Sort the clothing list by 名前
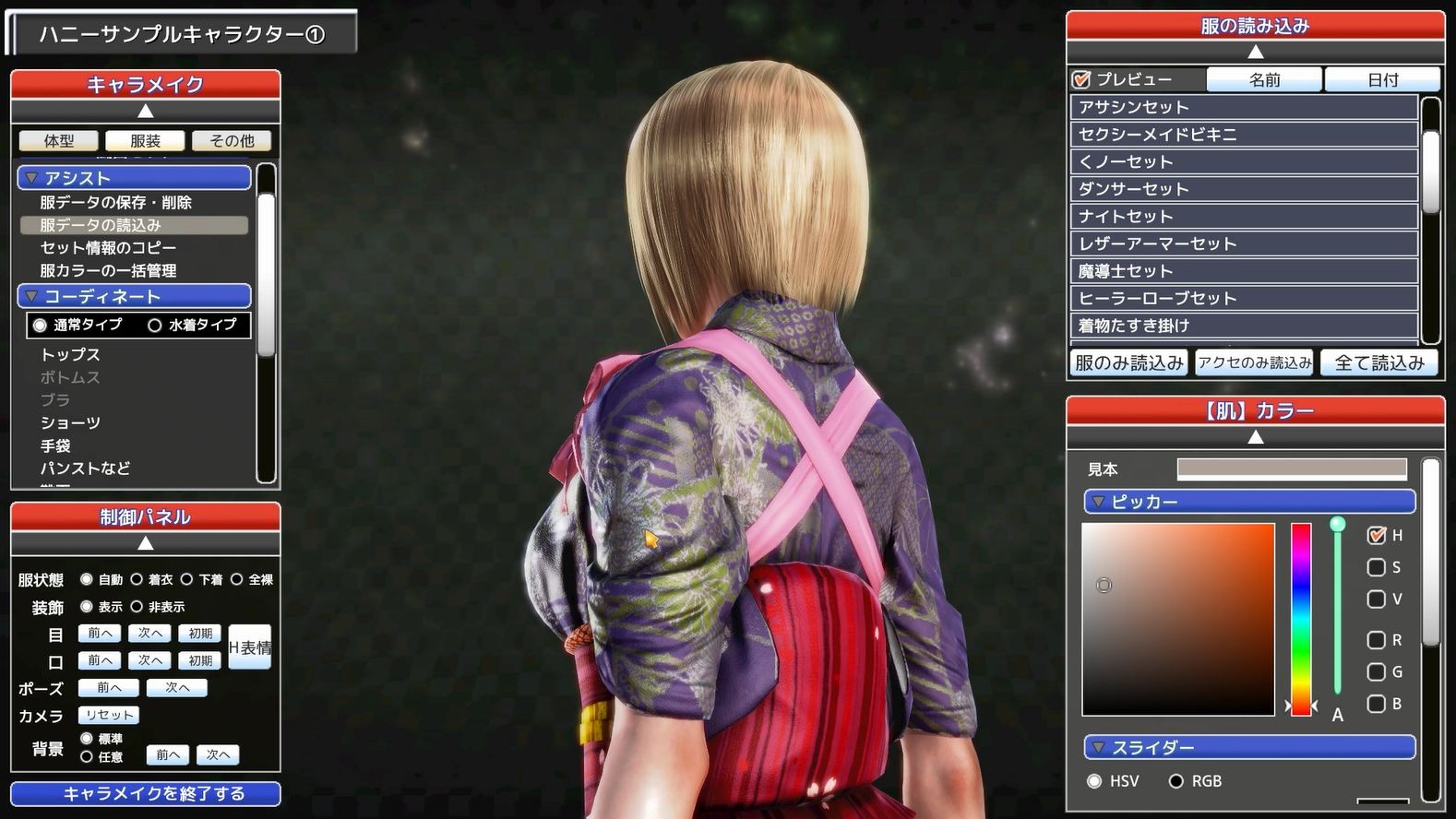The width and height of the screenshot is (1456, 819). (1264, 79)
